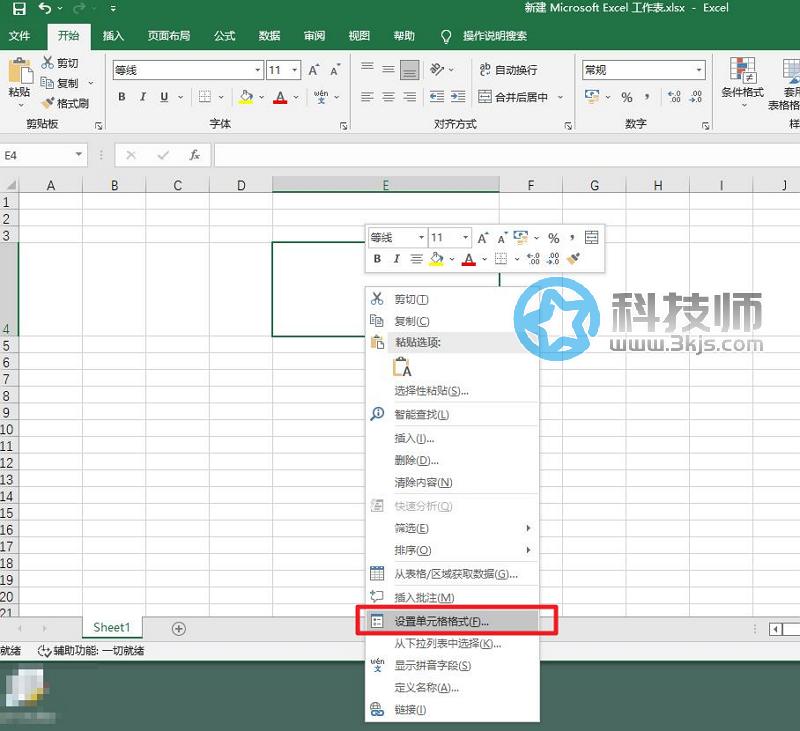Toggle Bold in mini toolbar
The width and height of the screenshot is (800, 731).
click(377, 259)
